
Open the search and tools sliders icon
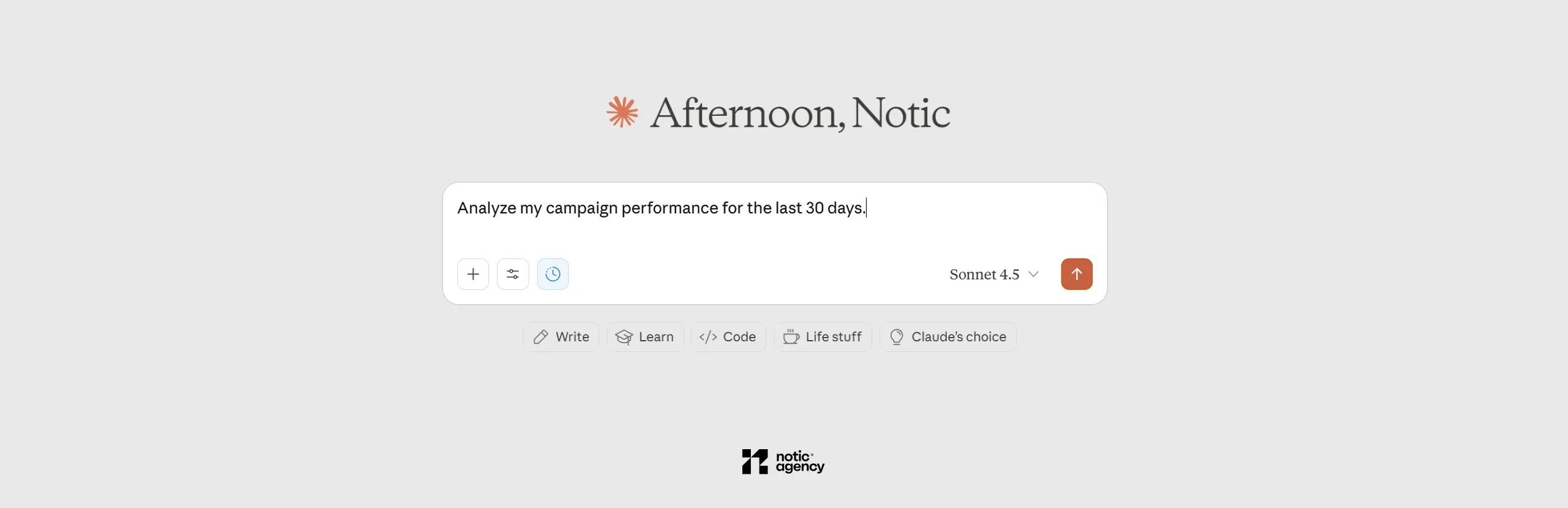(x=513, y=274)
